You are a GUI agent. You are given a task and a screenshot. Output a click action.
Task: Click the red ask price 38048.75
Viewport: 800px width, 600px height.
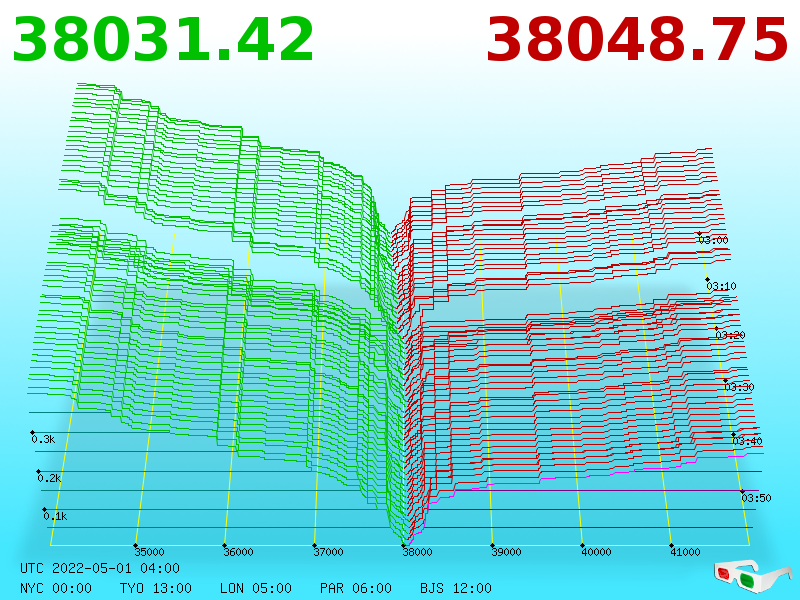pyautogui.click(x=637, y=40)
